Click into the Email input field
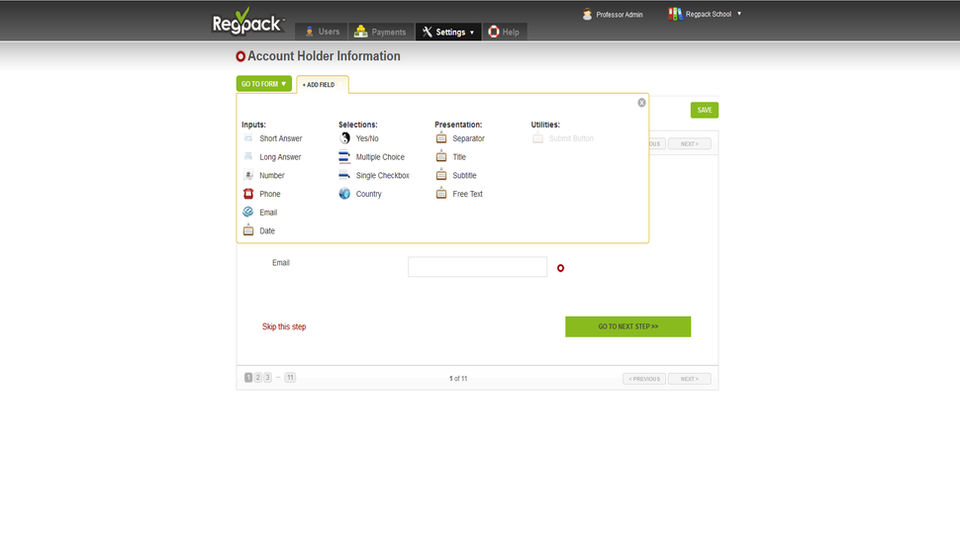960x539 pixels. tap(478, 266)
